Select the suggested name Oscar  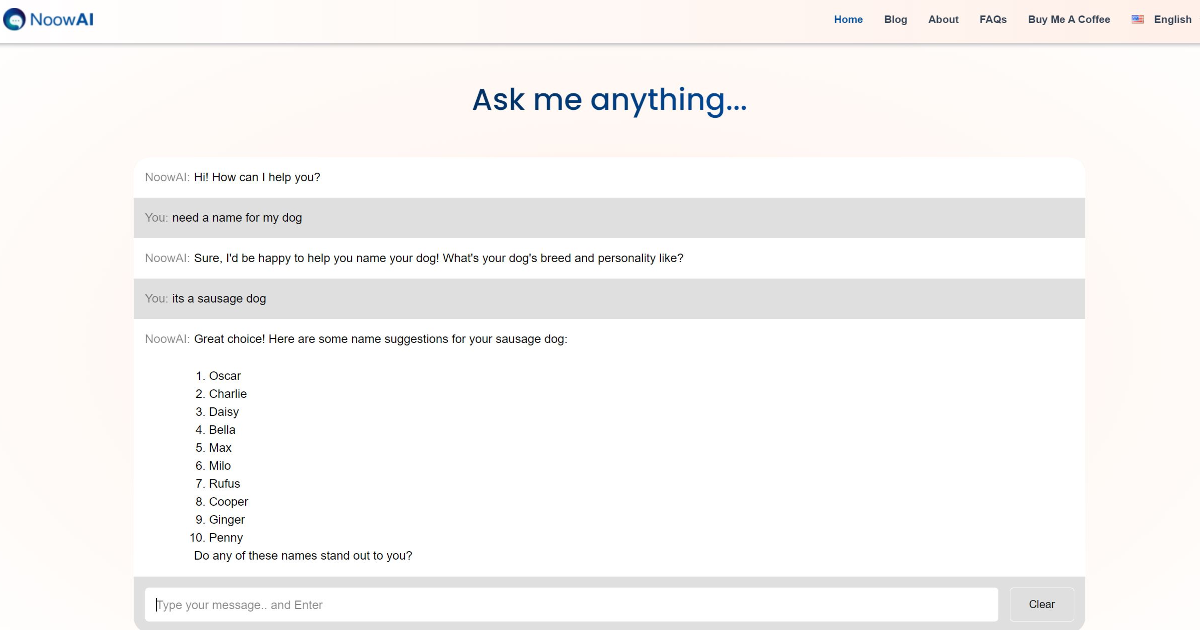[x=225, y=375]
